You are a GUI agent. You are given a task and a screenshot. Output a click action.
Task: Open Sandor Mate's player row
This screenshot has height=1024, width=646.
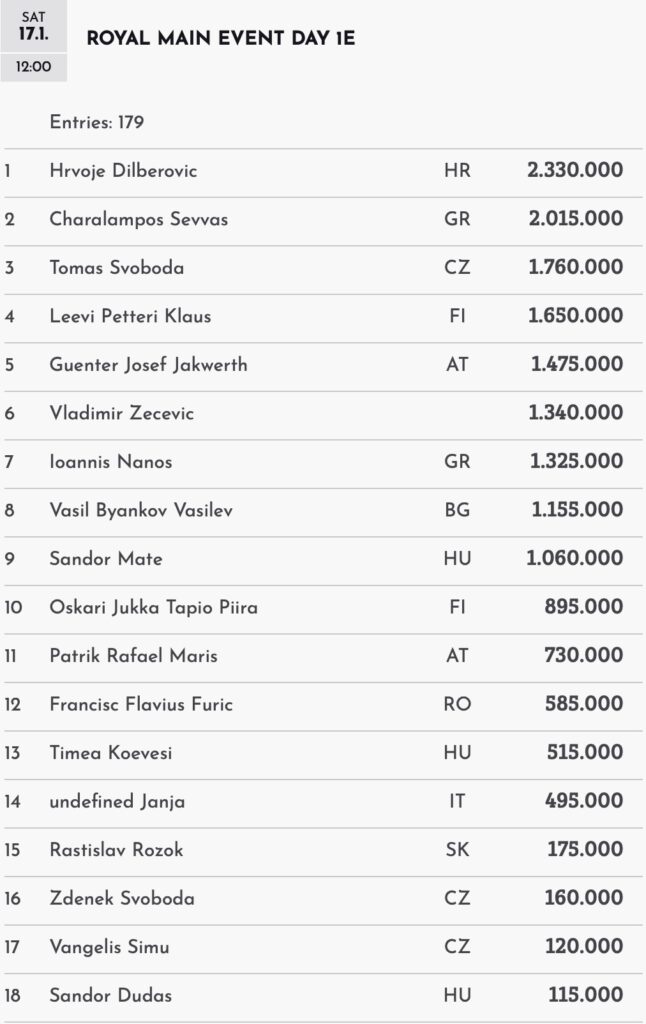coord(106,559)
